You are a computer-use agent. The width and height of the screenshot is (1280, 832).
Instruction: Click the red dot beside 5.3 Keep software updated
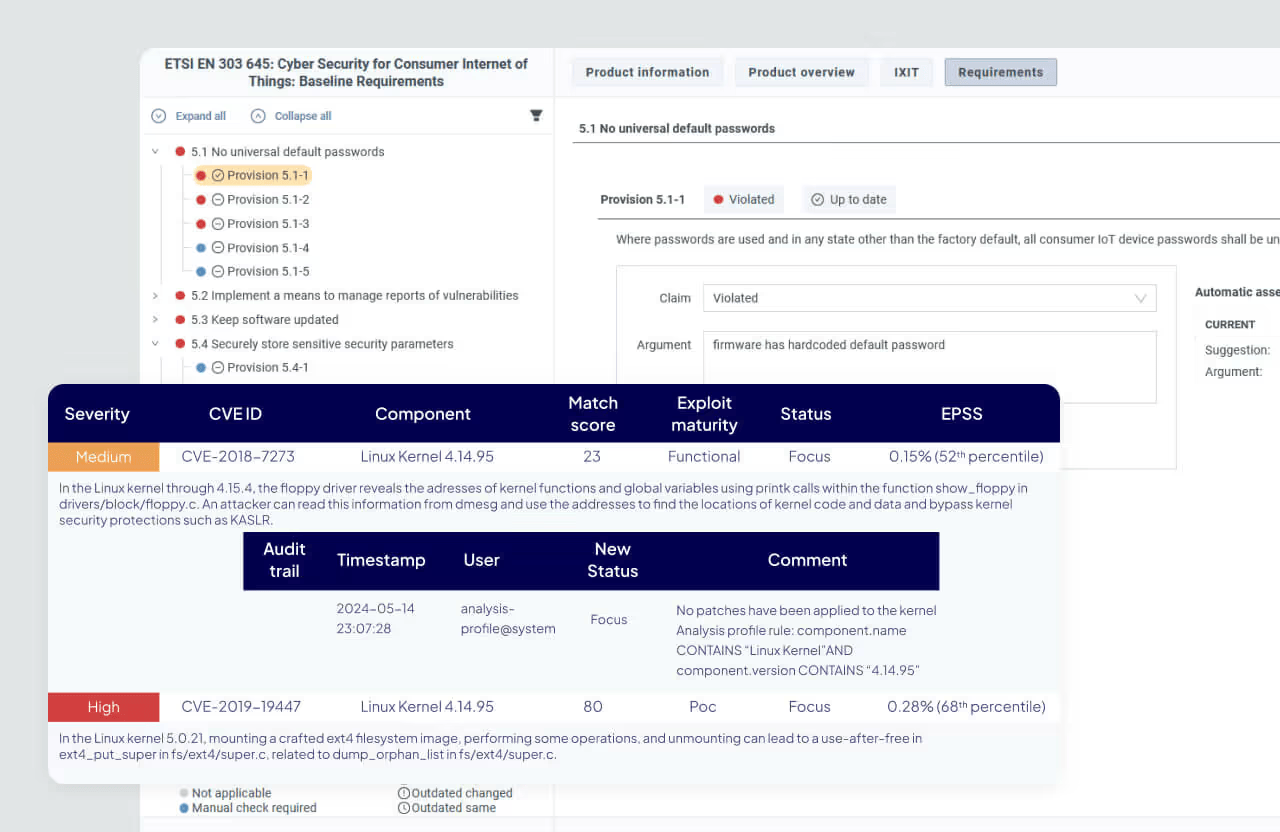(x=180, y=320)
